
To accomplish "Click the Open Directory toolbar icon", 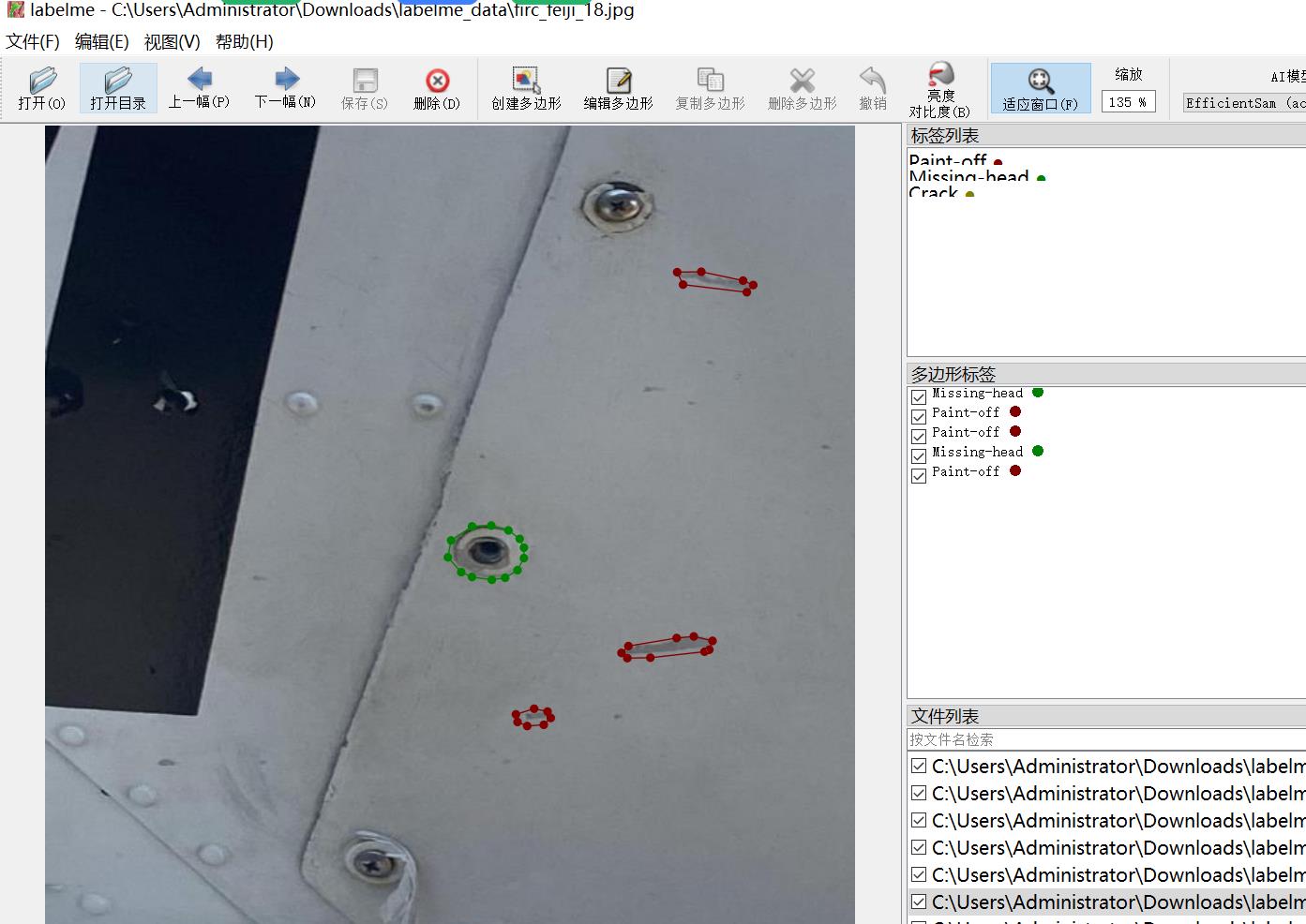I will click(118, 89).
